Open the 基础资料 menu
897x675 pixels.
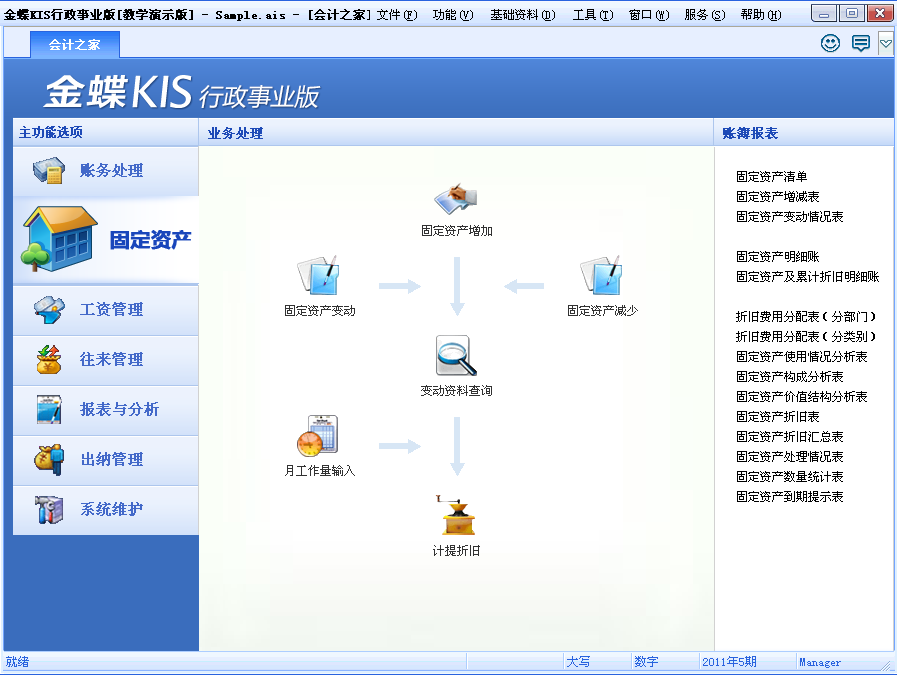point(522,15)
